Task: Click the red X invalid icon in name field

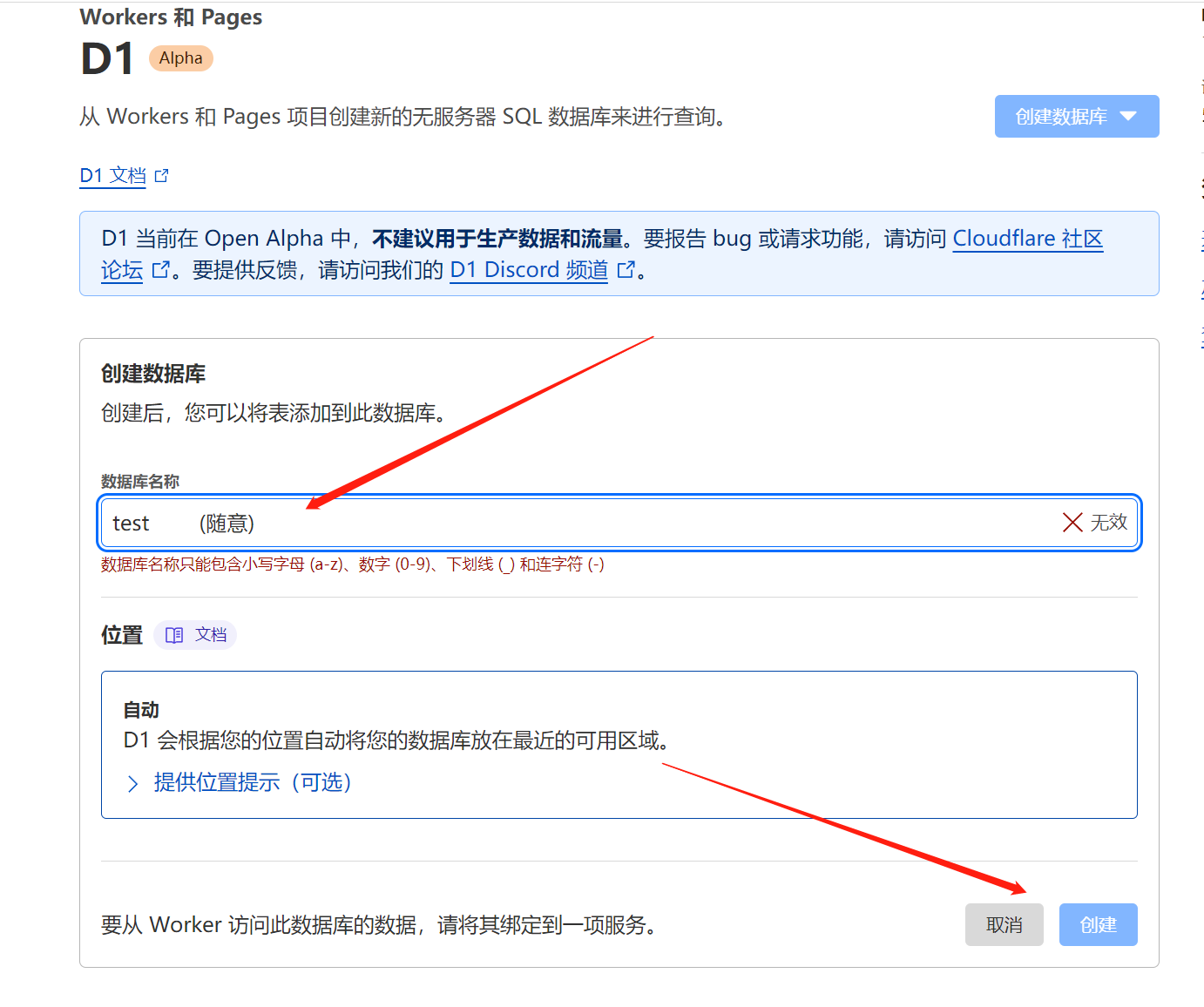Action: pyautogui.click(x=1072, y=522)
